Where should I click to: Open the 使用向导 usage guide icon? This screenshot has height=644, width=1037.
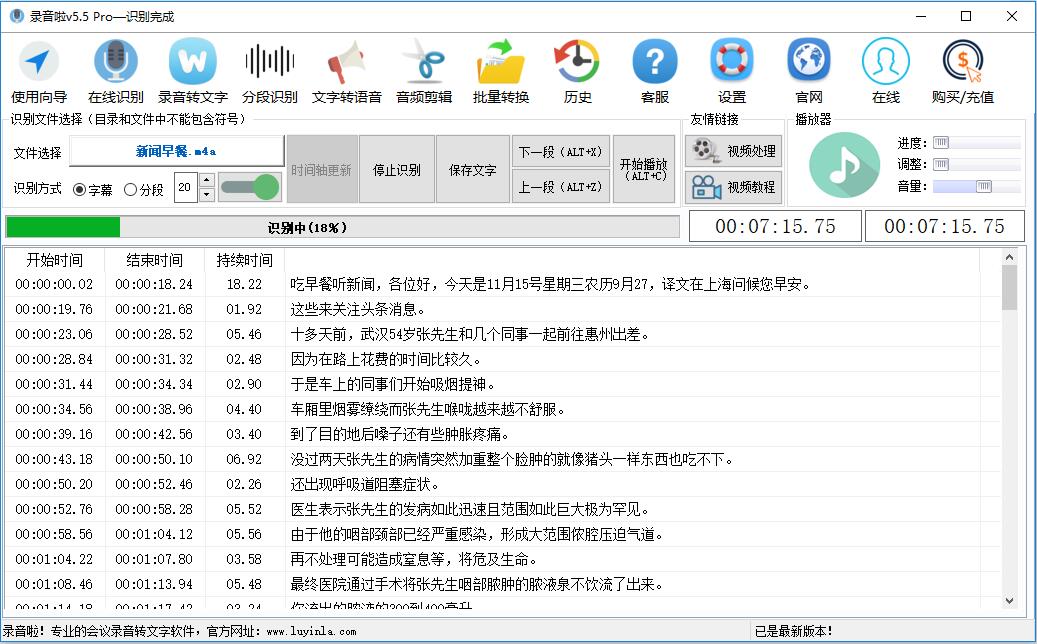pos(39,71)
